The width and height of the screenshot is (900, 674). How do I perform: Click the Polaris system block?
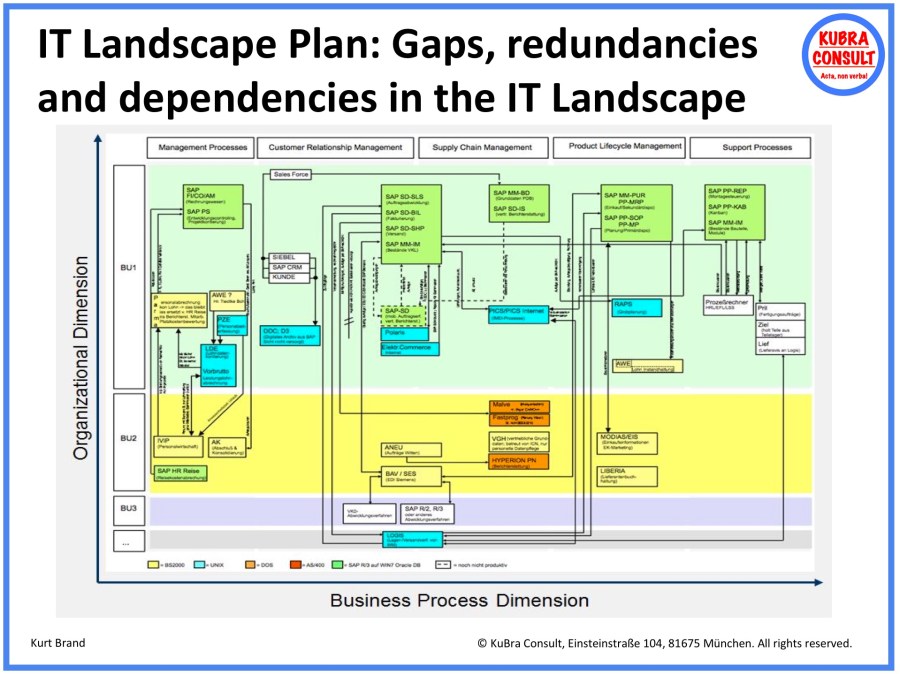coord(402,335)
